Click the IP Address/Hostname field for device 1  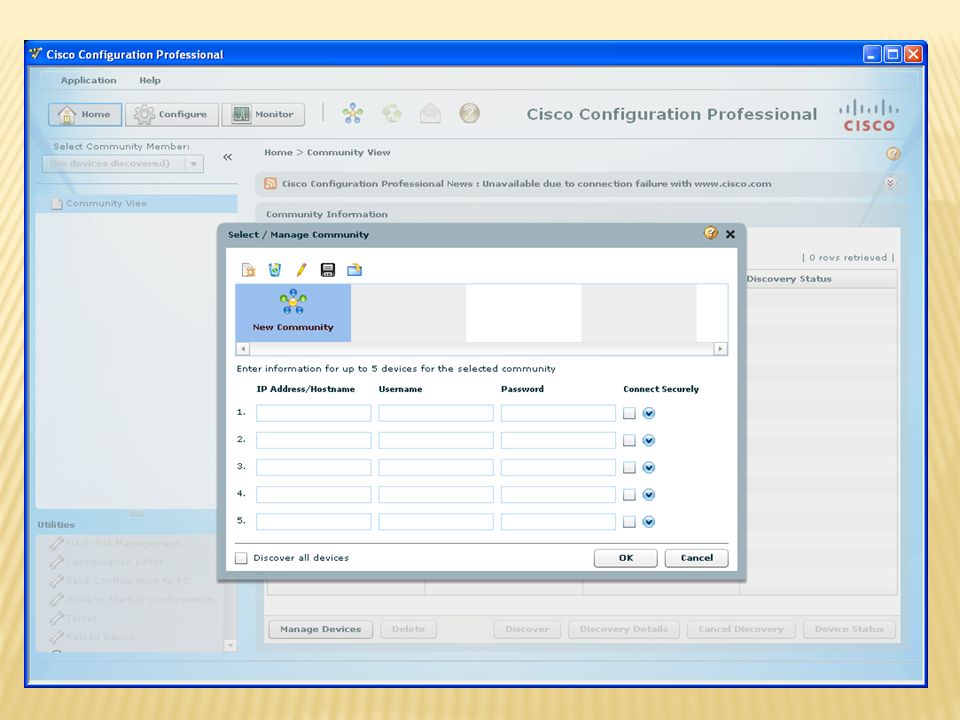[313, 413]
